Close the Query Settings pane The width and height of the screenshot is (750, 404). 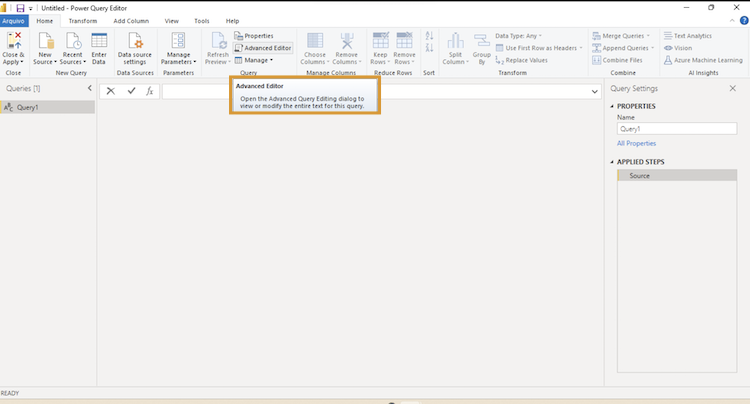(x=732, y=88)
